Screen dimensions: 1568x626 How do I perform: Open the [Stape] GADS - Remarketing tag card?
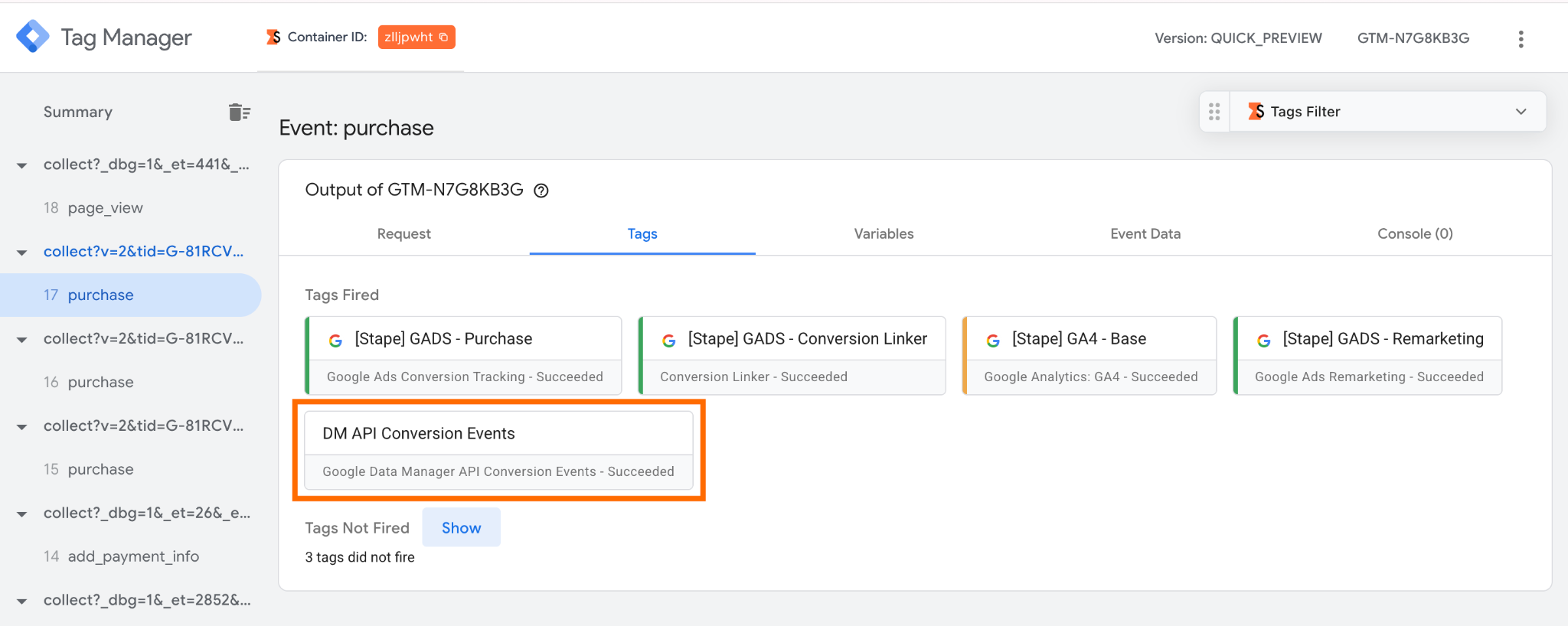click(x=1367, y=356)
